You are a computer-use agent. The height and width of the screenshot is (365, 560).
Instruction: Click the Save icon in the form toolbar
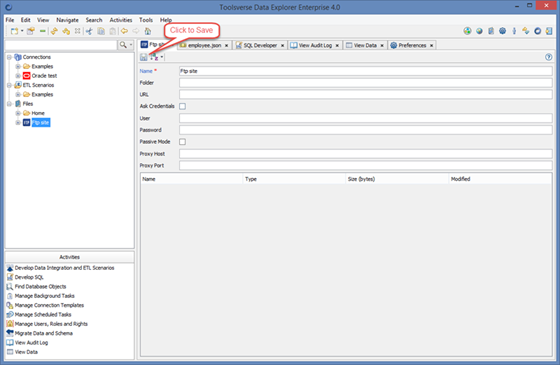pyautogui.click(x=144, y=57)
